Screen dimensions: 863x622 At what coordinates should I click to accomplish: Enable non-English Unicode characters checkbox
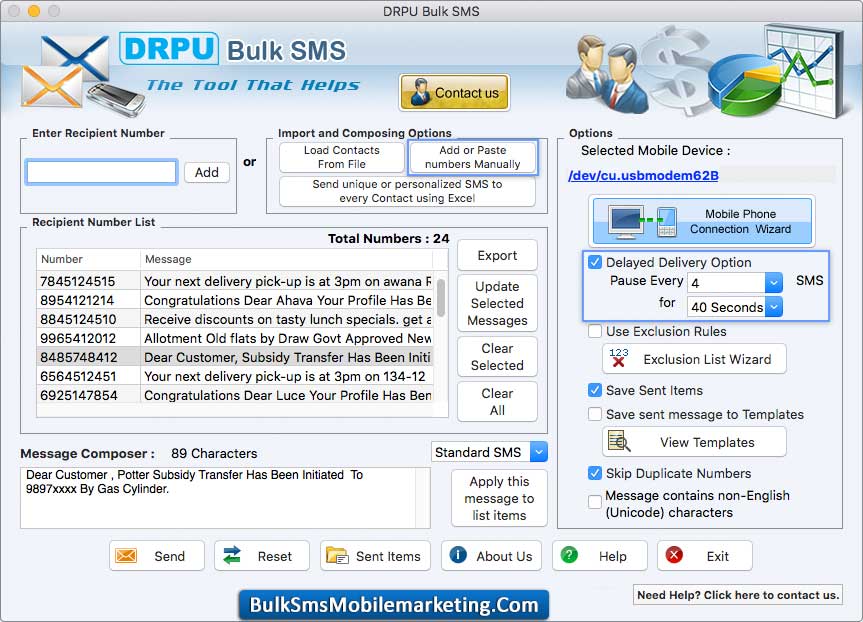click(x=595, y=502)
